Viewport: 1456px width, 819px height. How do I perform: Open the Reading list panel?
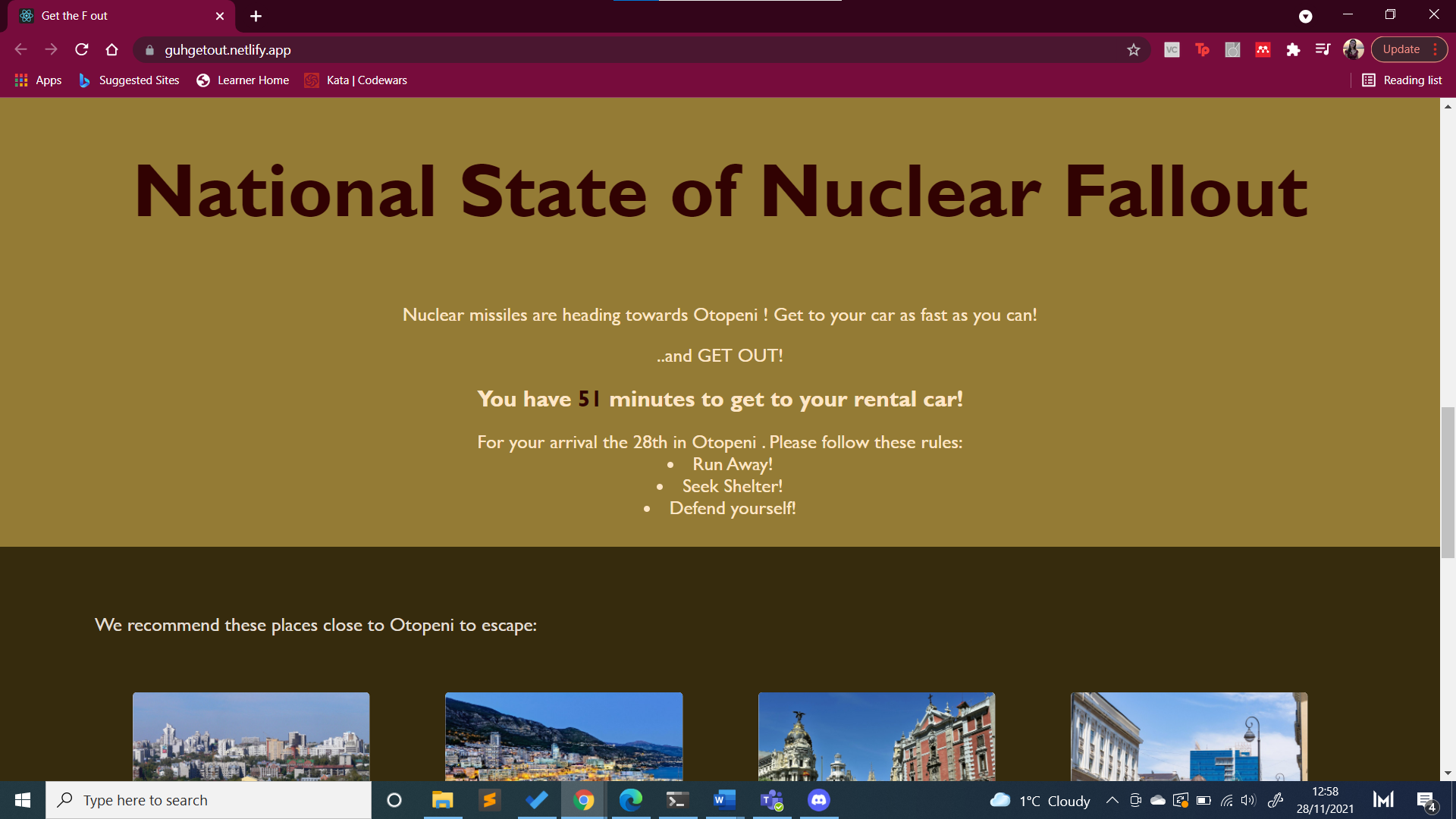click(x=1401, y=80)
